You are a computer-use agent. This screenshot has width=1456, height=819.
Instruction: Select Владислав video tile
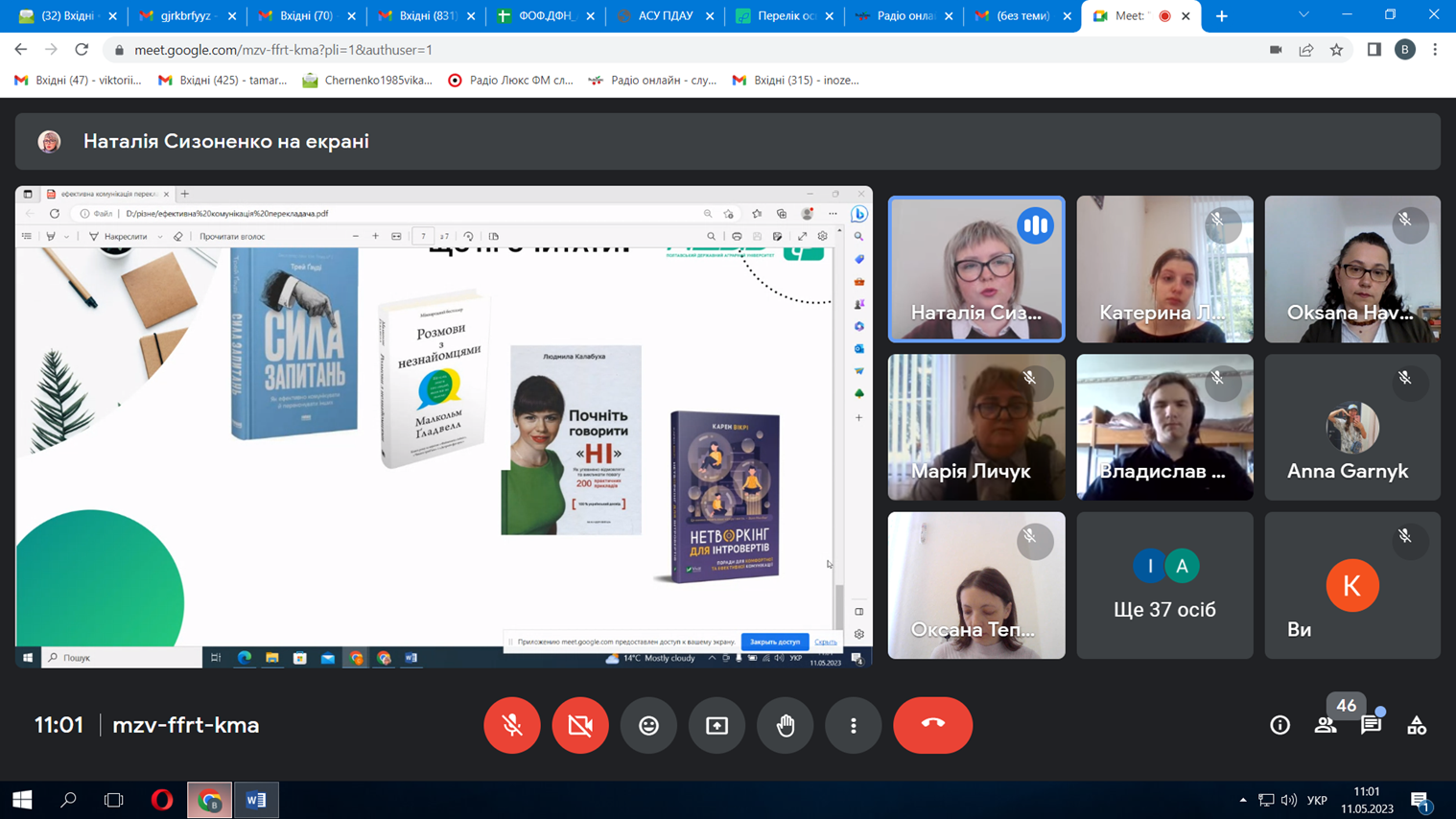click(1164, 427)
